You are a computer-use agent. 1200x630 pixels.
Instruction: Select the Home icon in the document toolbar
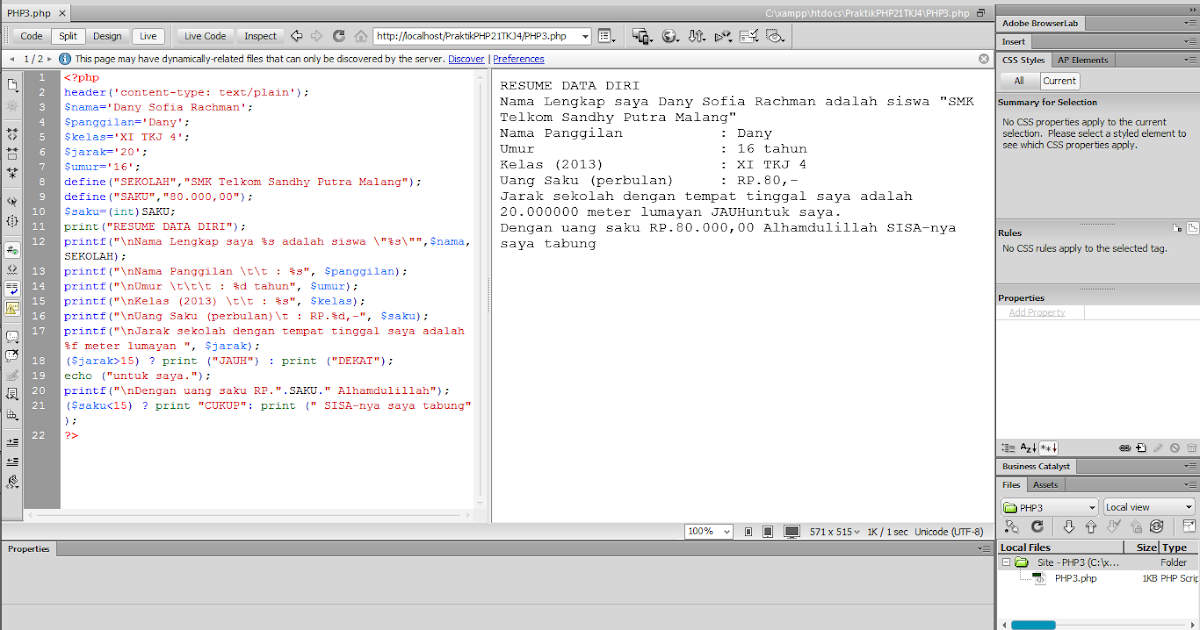pos(360,36)
